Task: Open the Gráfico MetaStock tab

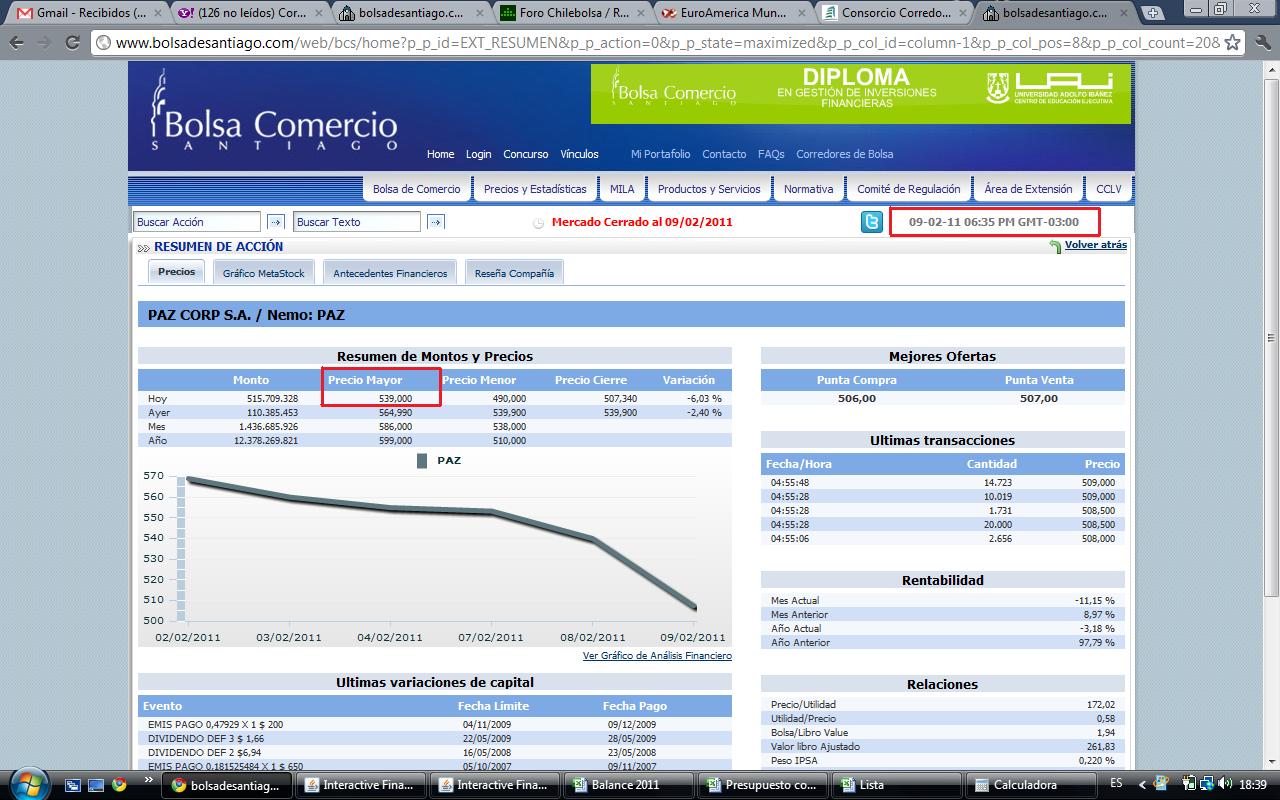Action: pyautogui.click(x=264, y=273)
